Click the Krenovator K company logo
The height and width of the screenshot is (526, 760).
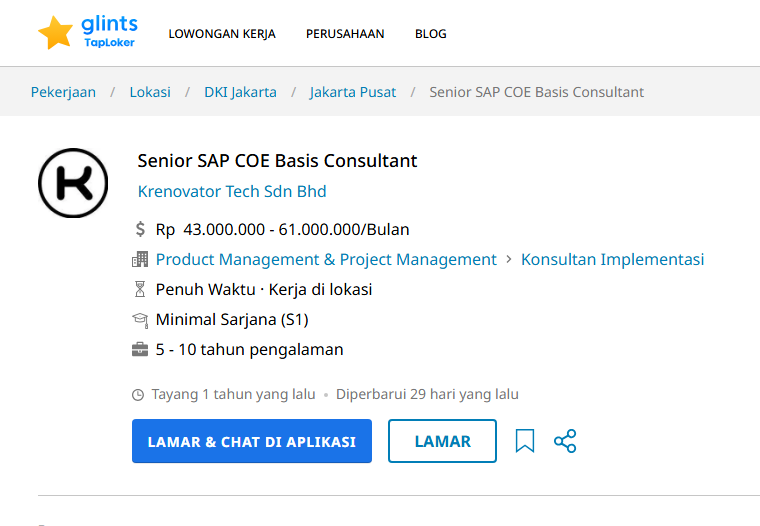[73, 183]
